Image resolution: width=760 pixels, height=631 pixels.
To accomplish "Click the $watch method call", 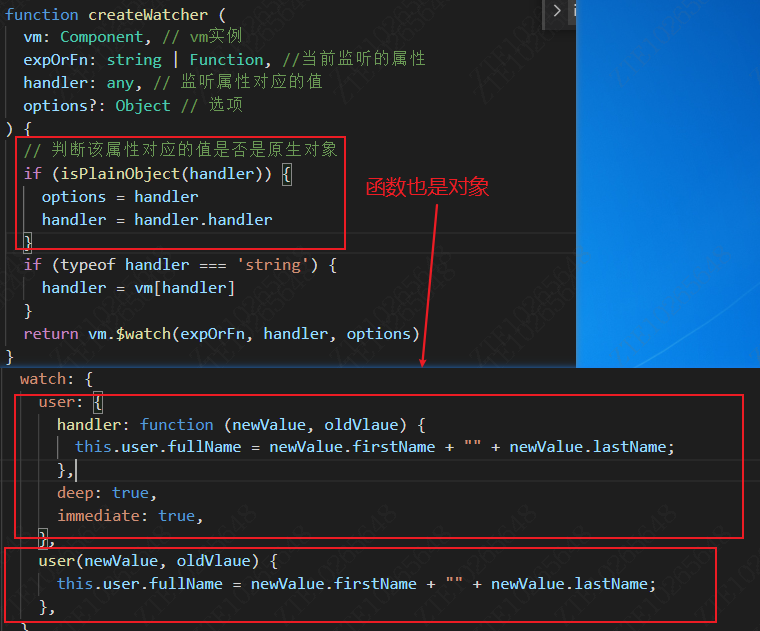I will coord(143,334).
